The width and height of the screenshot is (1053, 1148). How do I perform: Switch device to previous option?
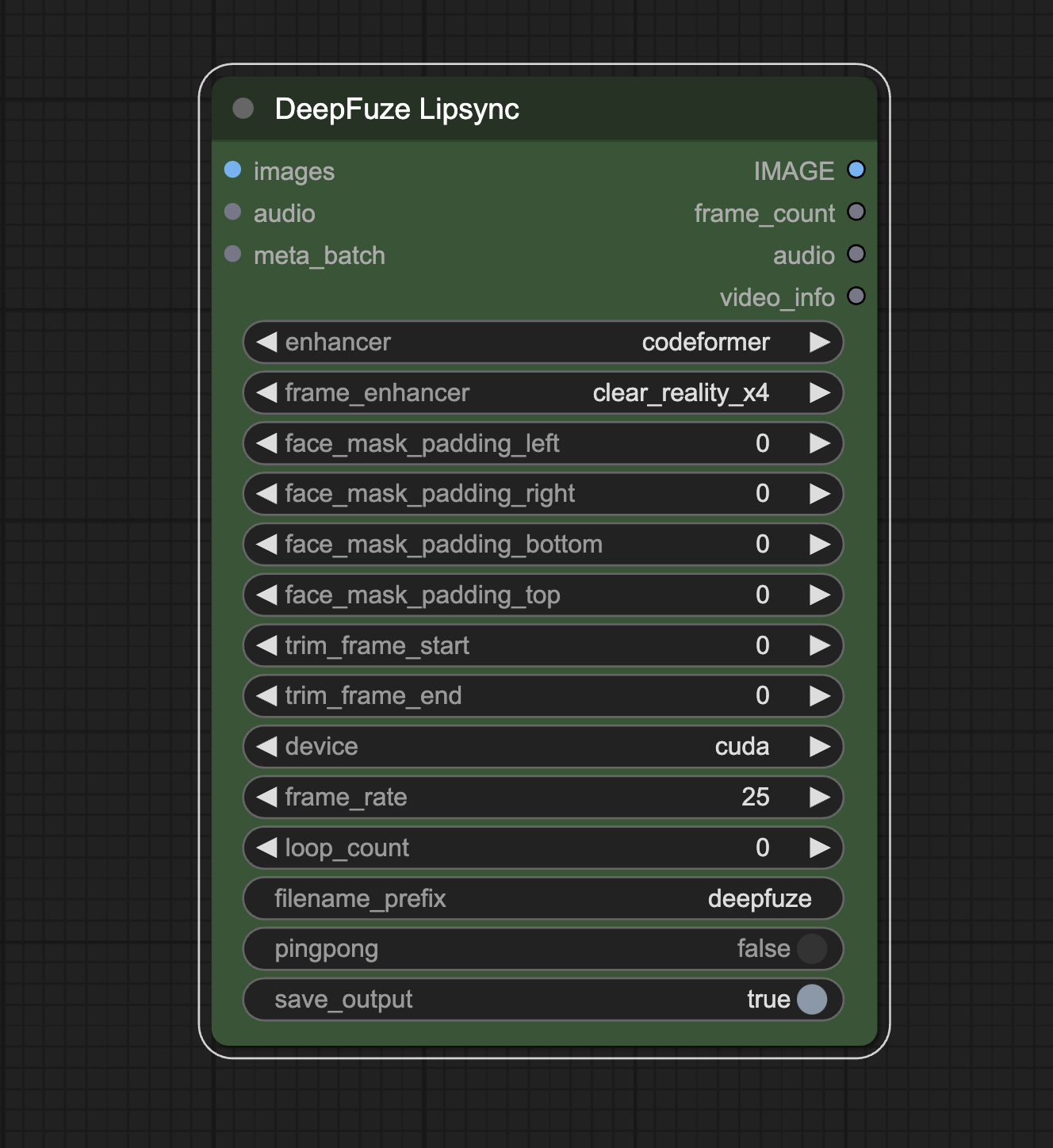266,747
